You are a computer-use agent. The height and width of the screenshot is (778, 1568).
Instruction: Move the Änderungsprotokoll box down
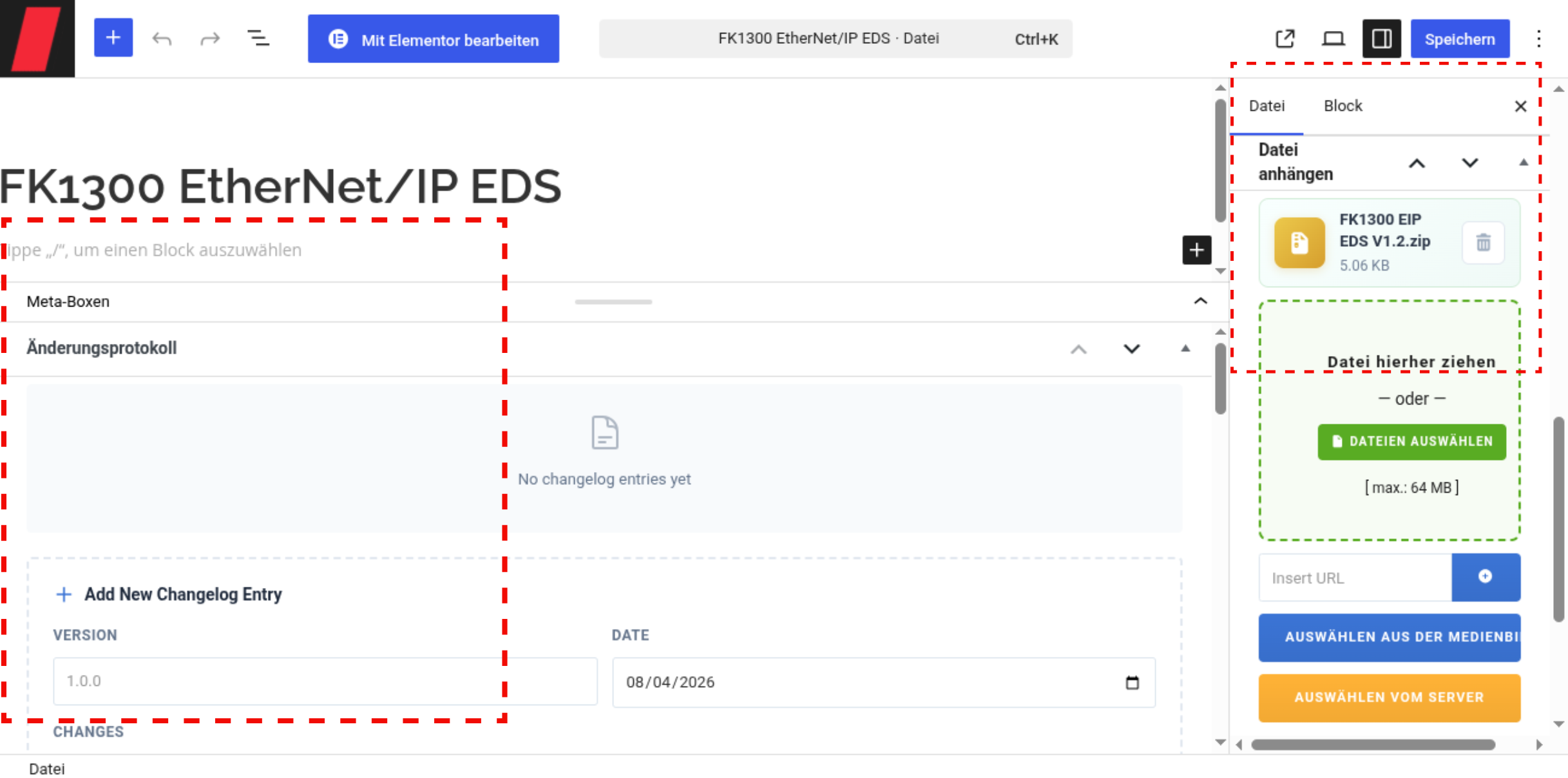pos(1132,349)
